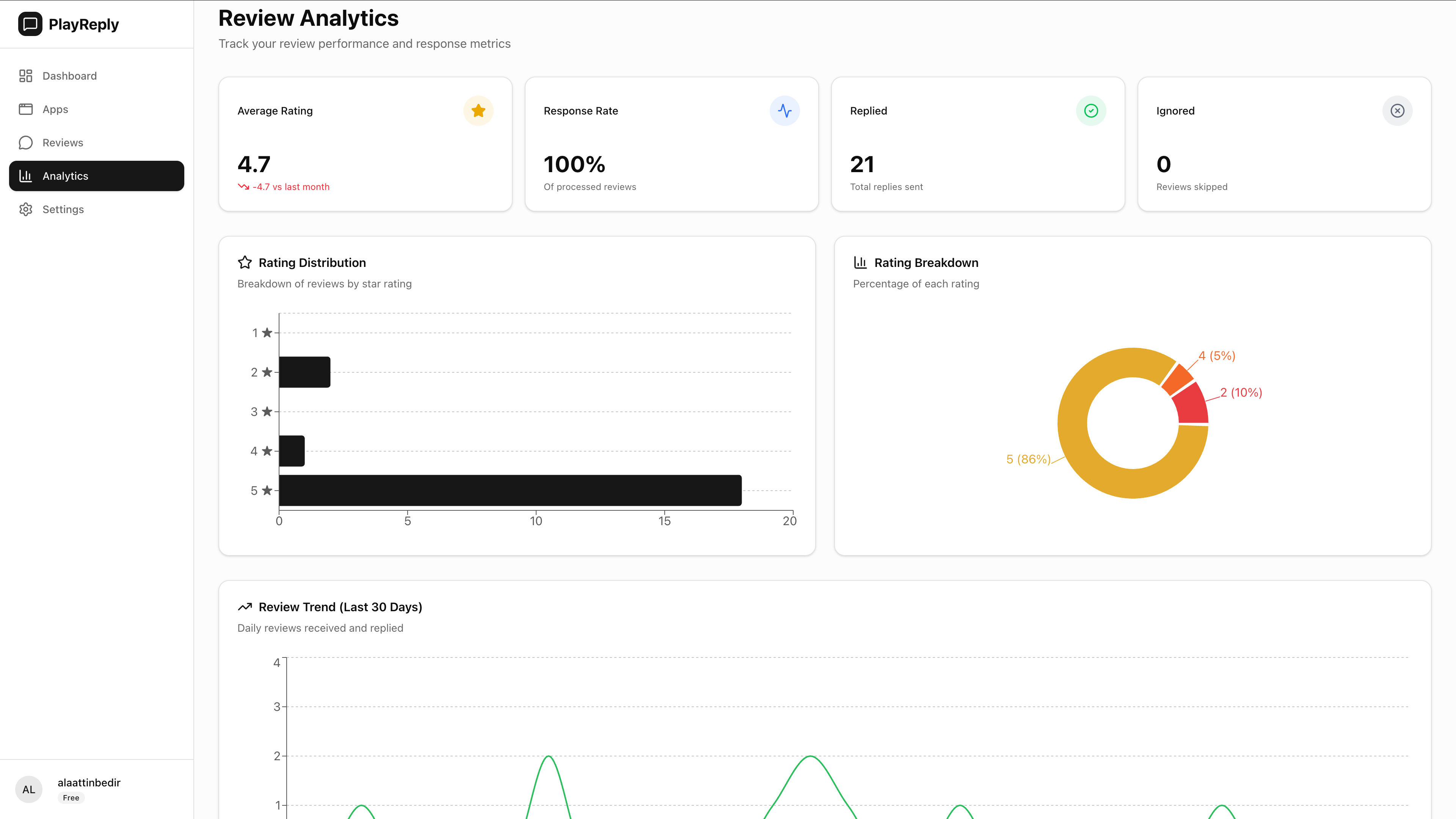
Task: Open Dashboard from the sidebar
Action: click(69, 76)
